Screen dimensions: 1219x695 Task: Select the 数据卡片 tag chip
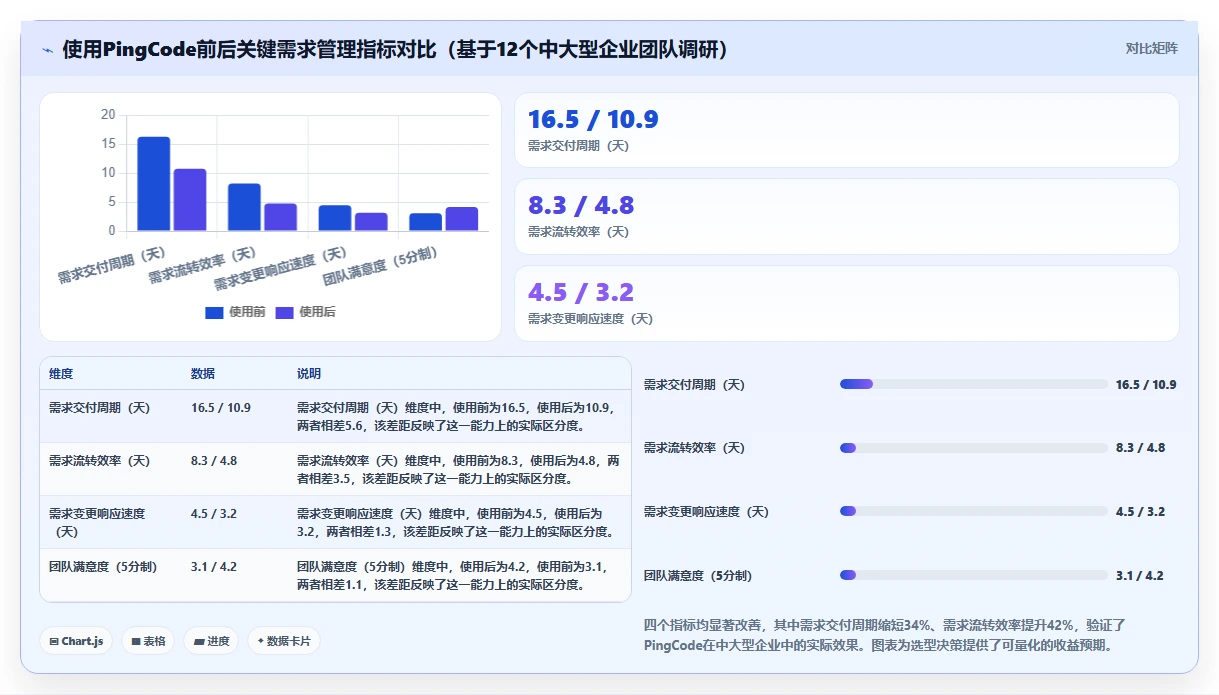284,641
